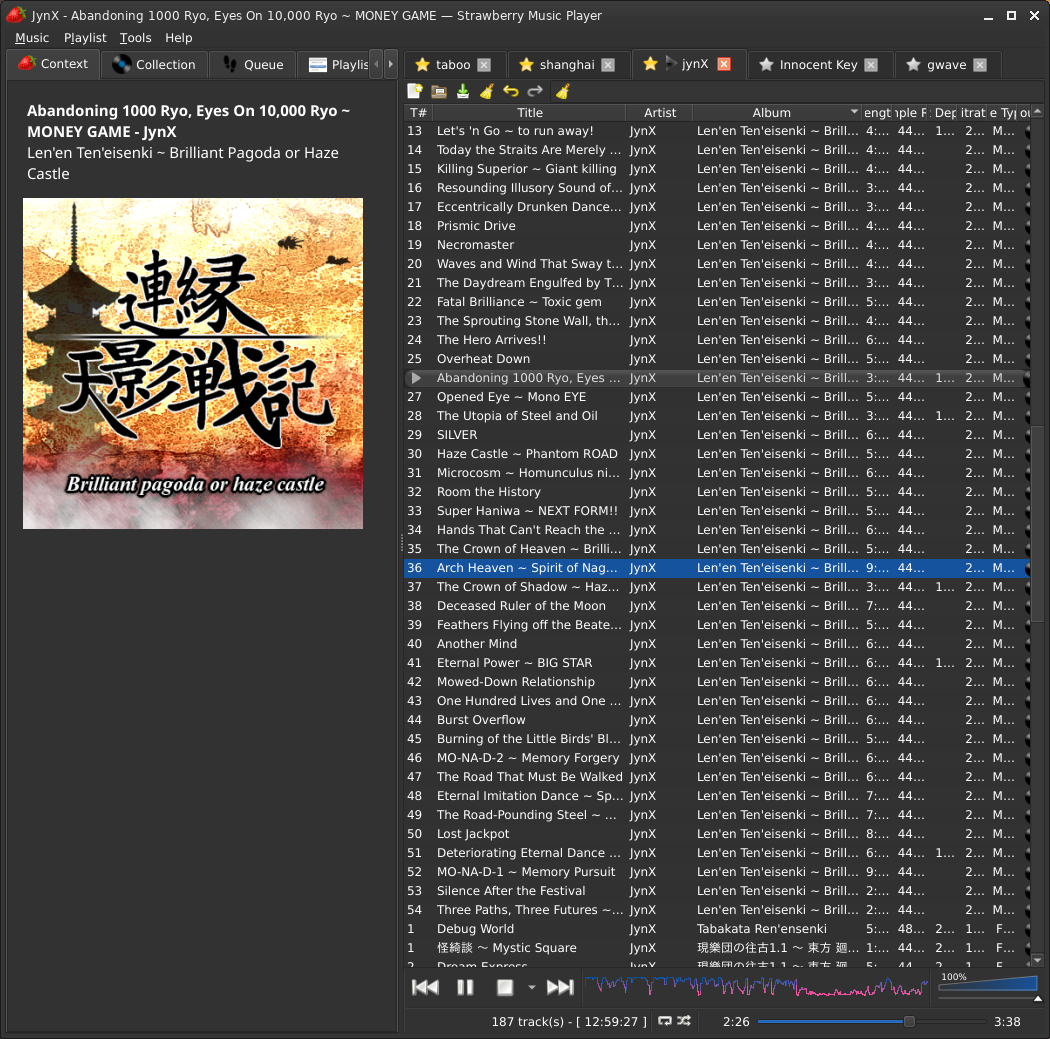Open the Queue sidebar tab

(x=252, y=65)
